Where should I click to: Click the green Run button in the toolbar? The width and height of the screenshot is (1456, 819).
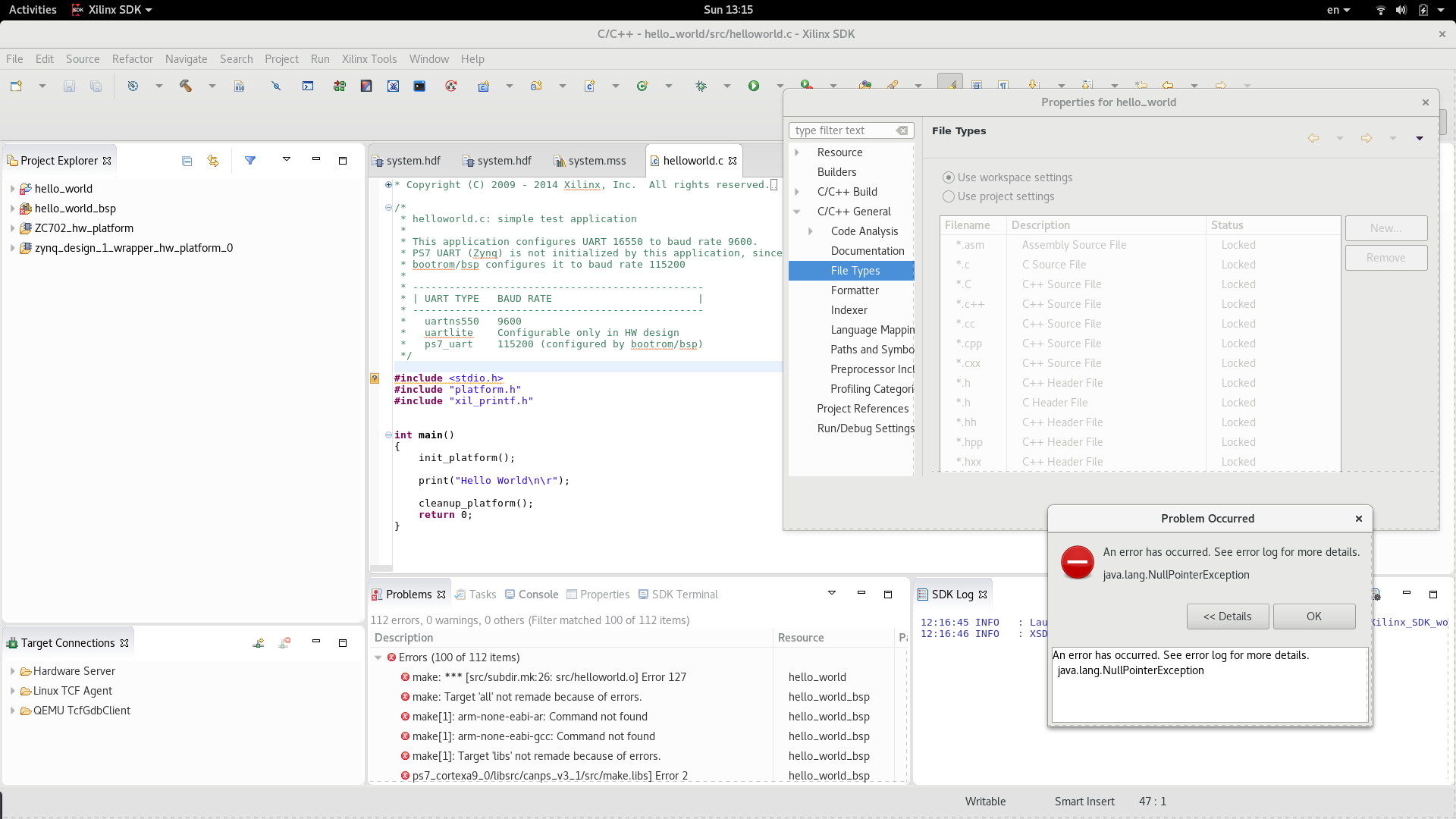[x=754, y=86]
